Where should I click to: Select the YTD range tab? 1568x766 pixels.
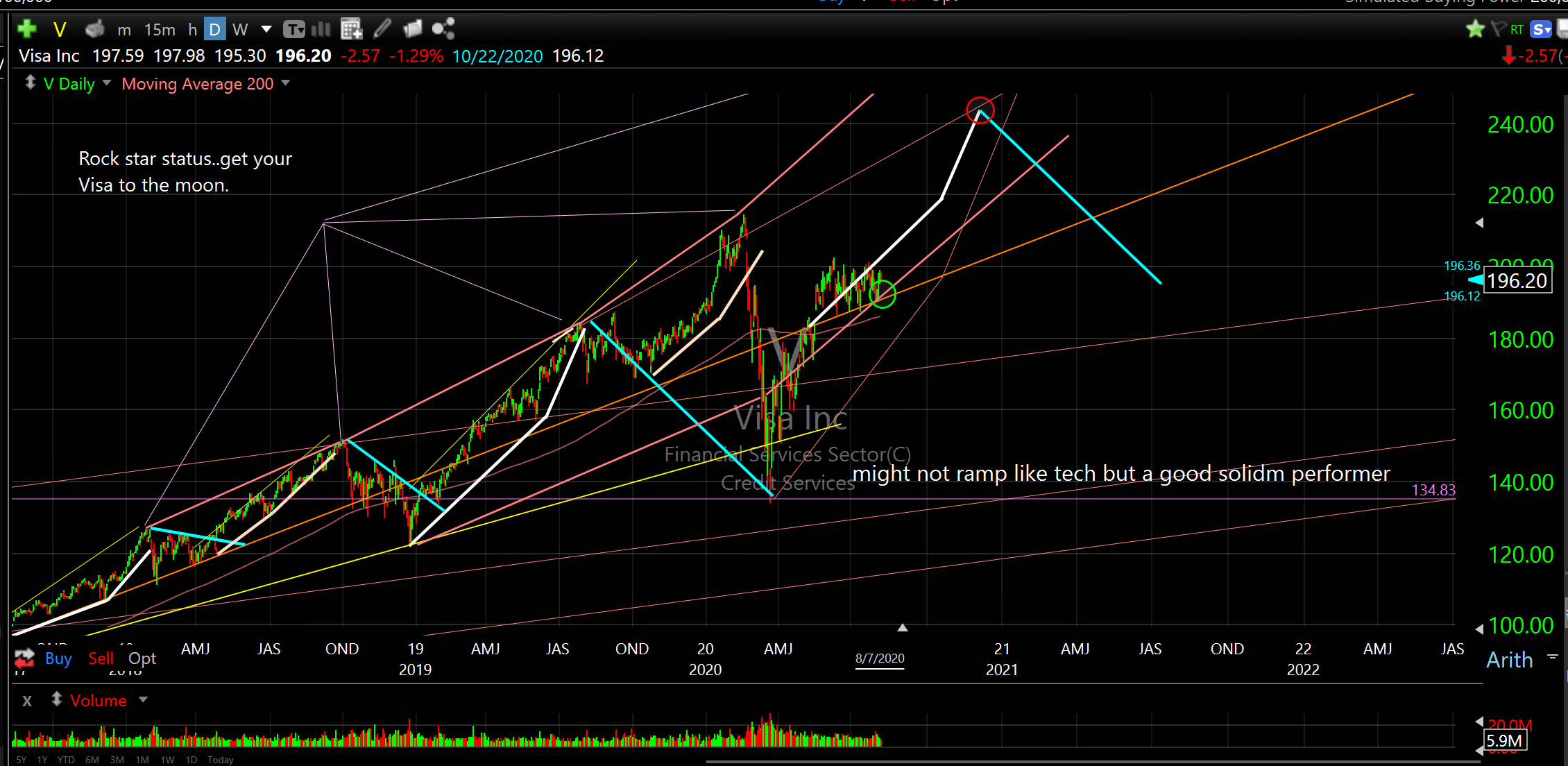coord(66,760)
